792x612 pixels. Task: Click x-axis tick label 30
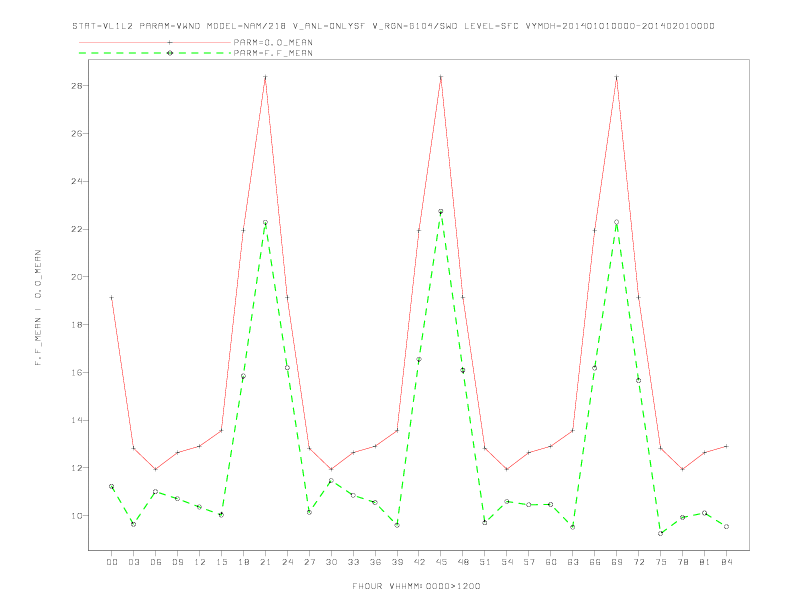pyautogui.click(x=331, y=562)
